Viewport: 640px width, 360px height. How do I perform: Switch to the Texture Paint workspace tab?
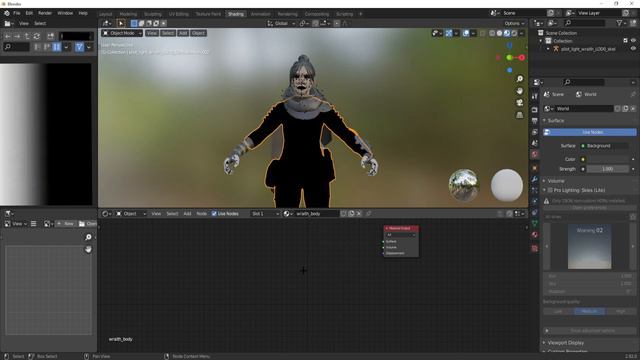click(208, 14)
